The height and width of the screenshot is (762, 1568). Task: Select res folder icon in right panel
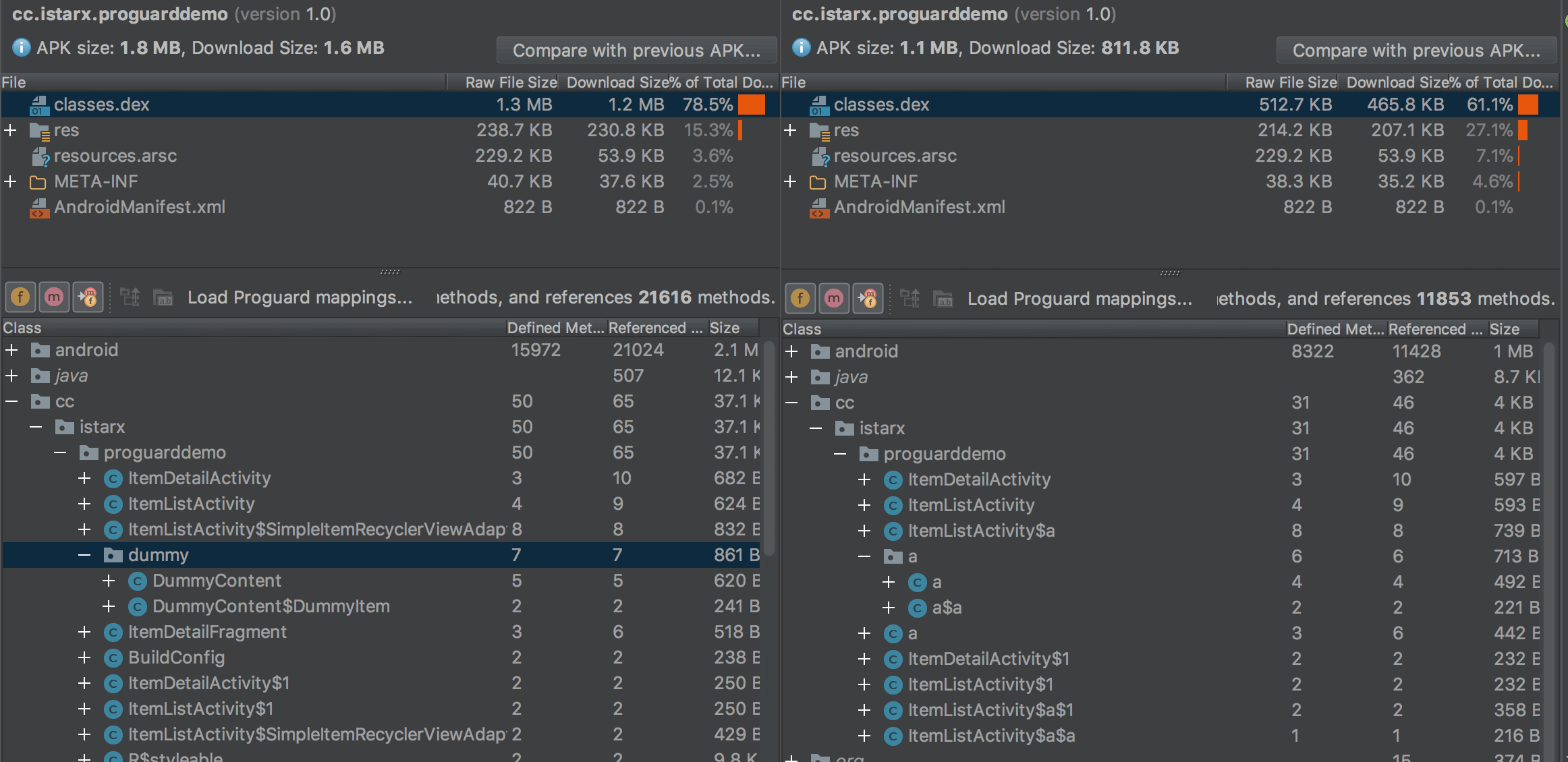[x=820, y=131]
